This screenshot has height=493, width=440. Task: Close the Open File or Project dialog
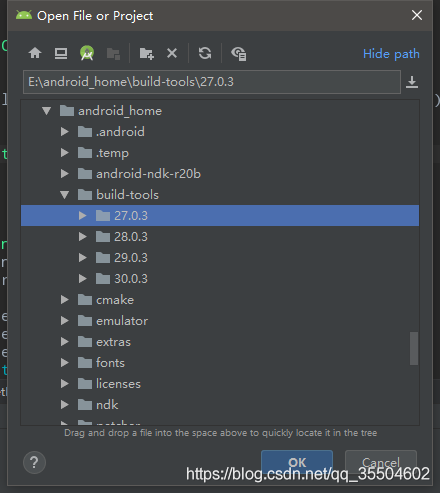pyautogui.click(x=417, y=15)
